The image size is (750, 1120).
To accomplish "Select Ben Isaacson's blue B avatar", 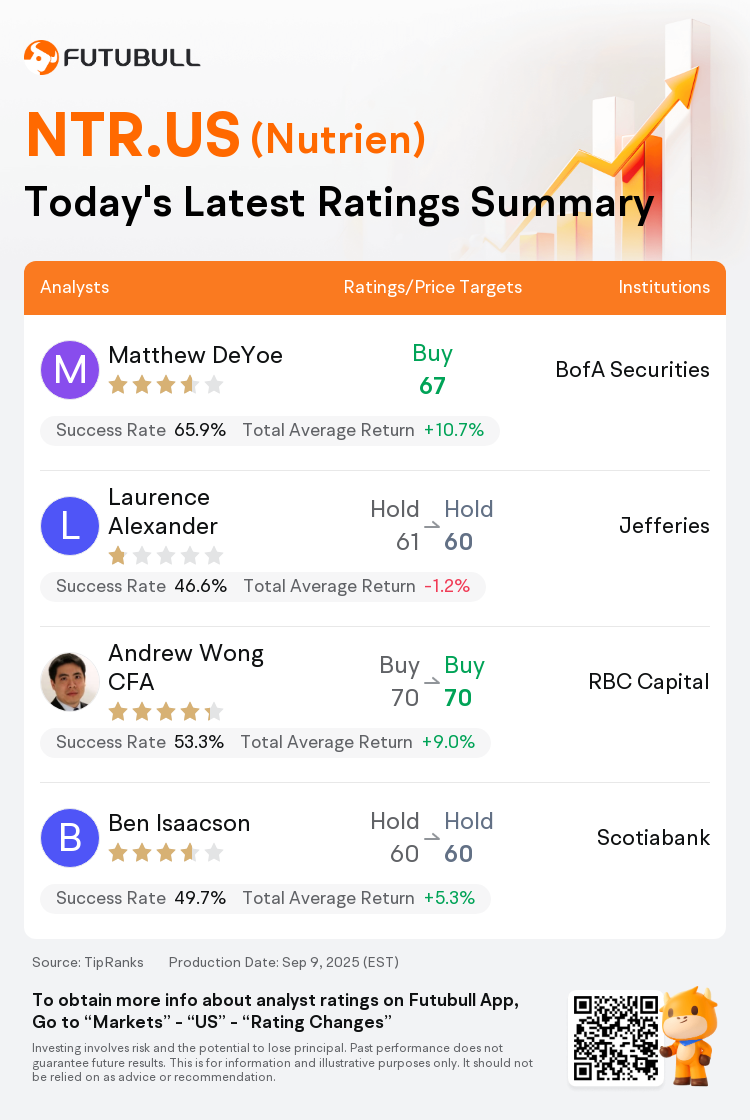I will pos(69,837).
